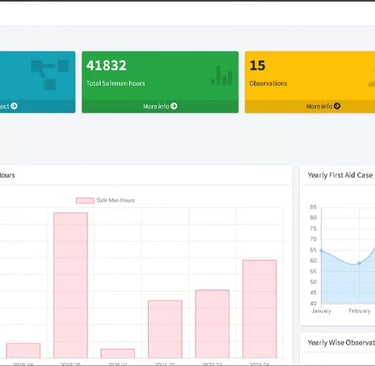Click the 'Yearly Wise Observat' panel title
Viewport: 375px width, 366px height.
point(341,342)
